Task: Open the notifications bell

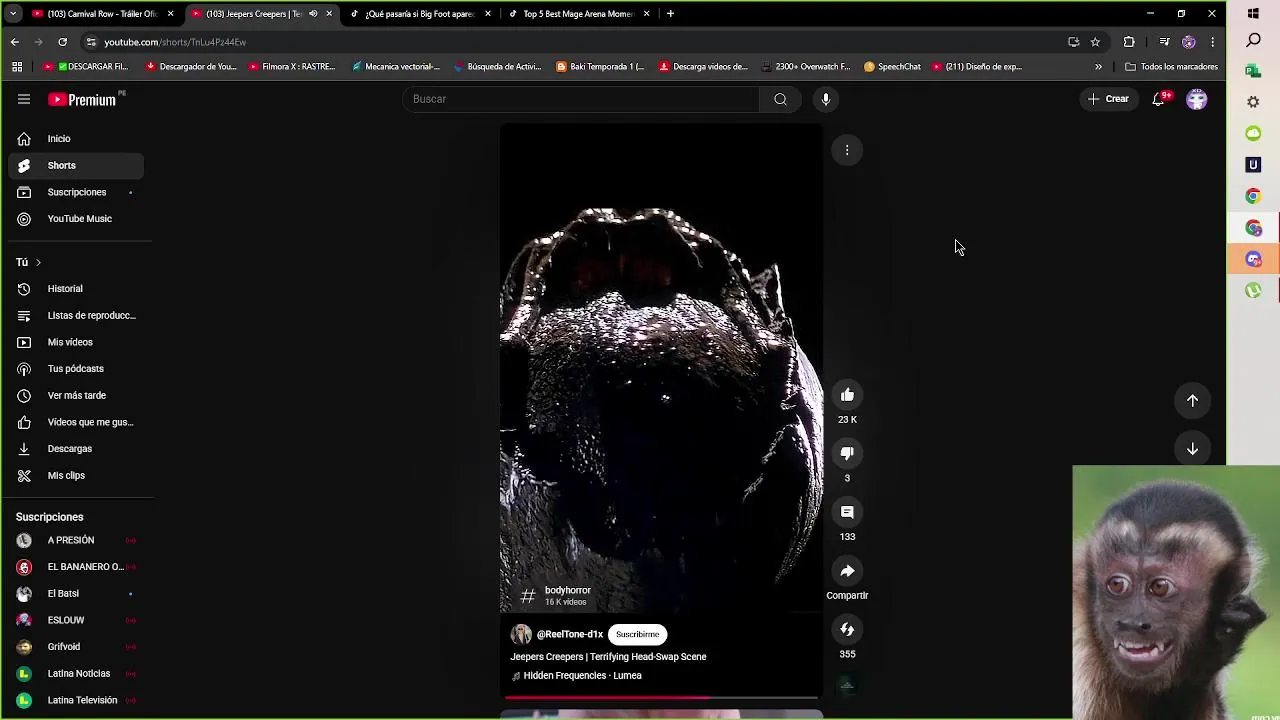Action: point(1159,99)
